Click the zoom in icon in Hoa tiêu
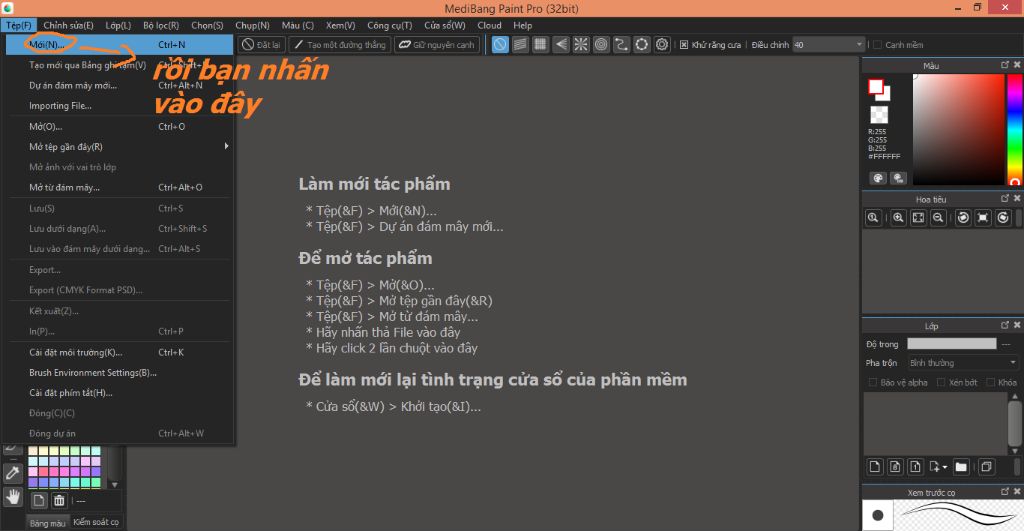This screenshot has width=1024, height=531. 899,217
